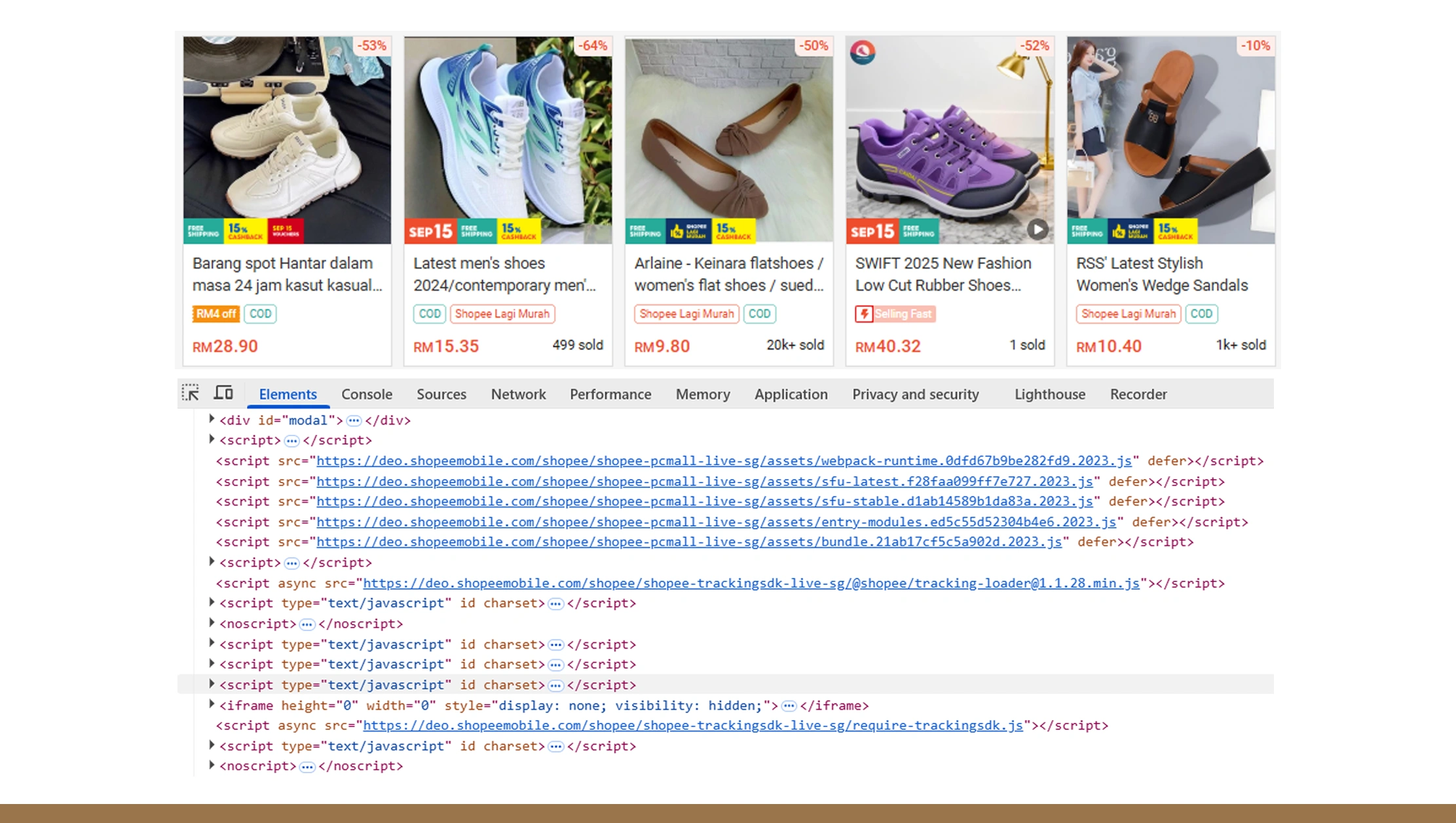Open the RSS Wedge Sandals product image
Screen dimensions: 1456x823
1170,140
